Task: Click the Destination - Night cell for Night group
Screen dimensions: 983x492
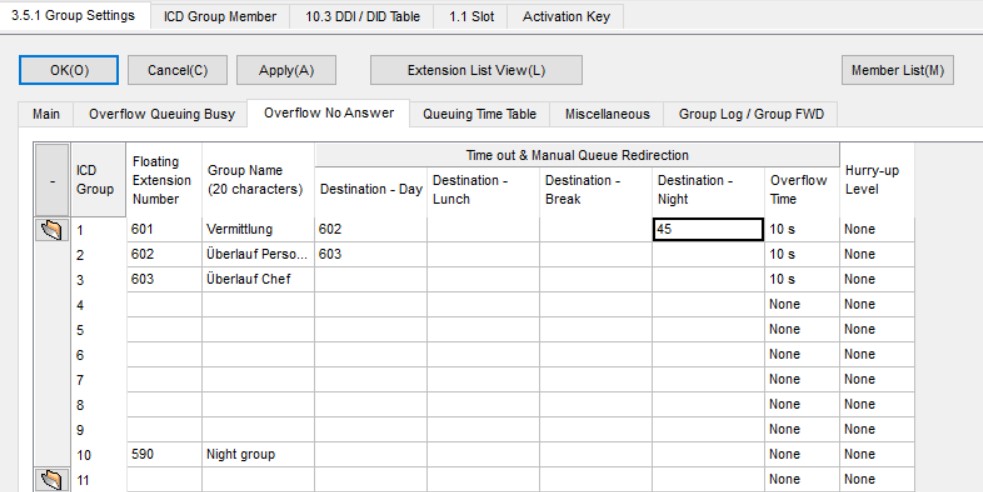Action: coord(708,454)
